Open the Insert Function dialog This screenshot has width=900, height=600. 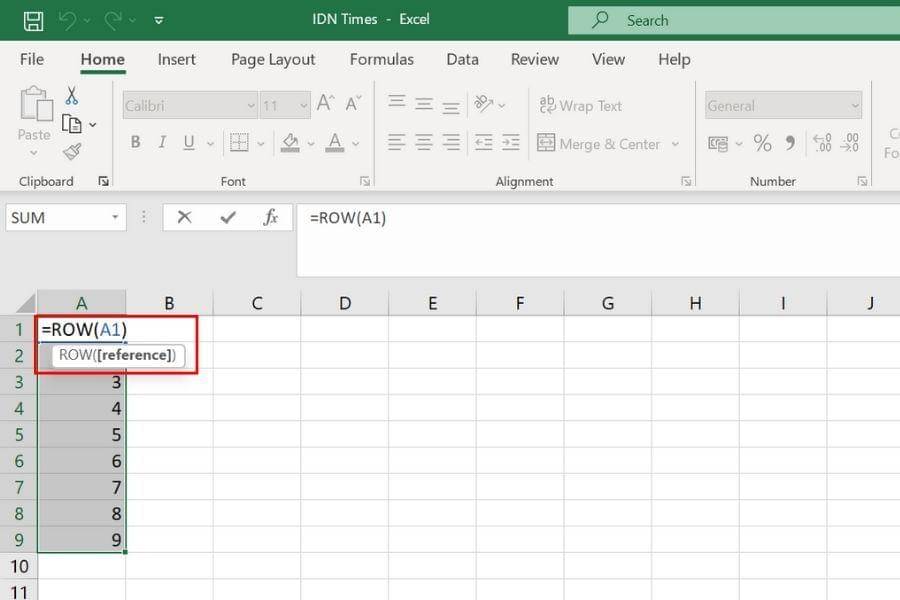271,217
